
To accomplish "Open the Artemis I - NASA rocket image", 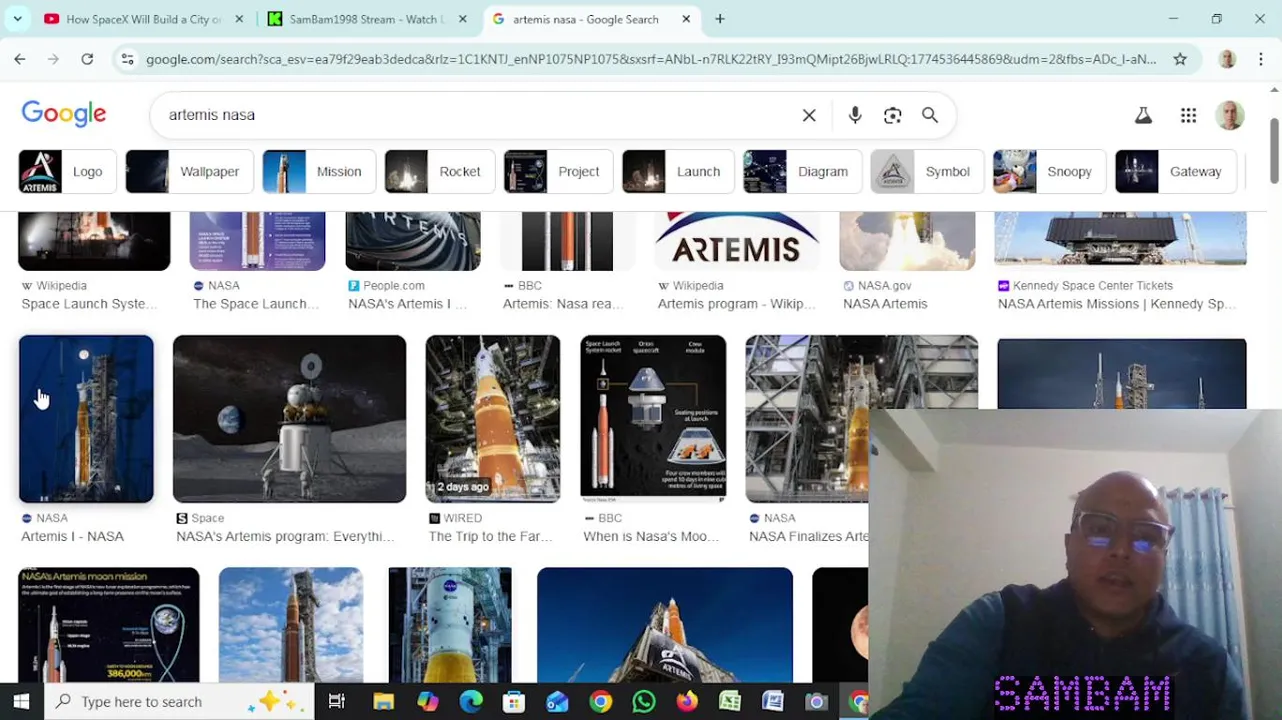I will (86, 418).
